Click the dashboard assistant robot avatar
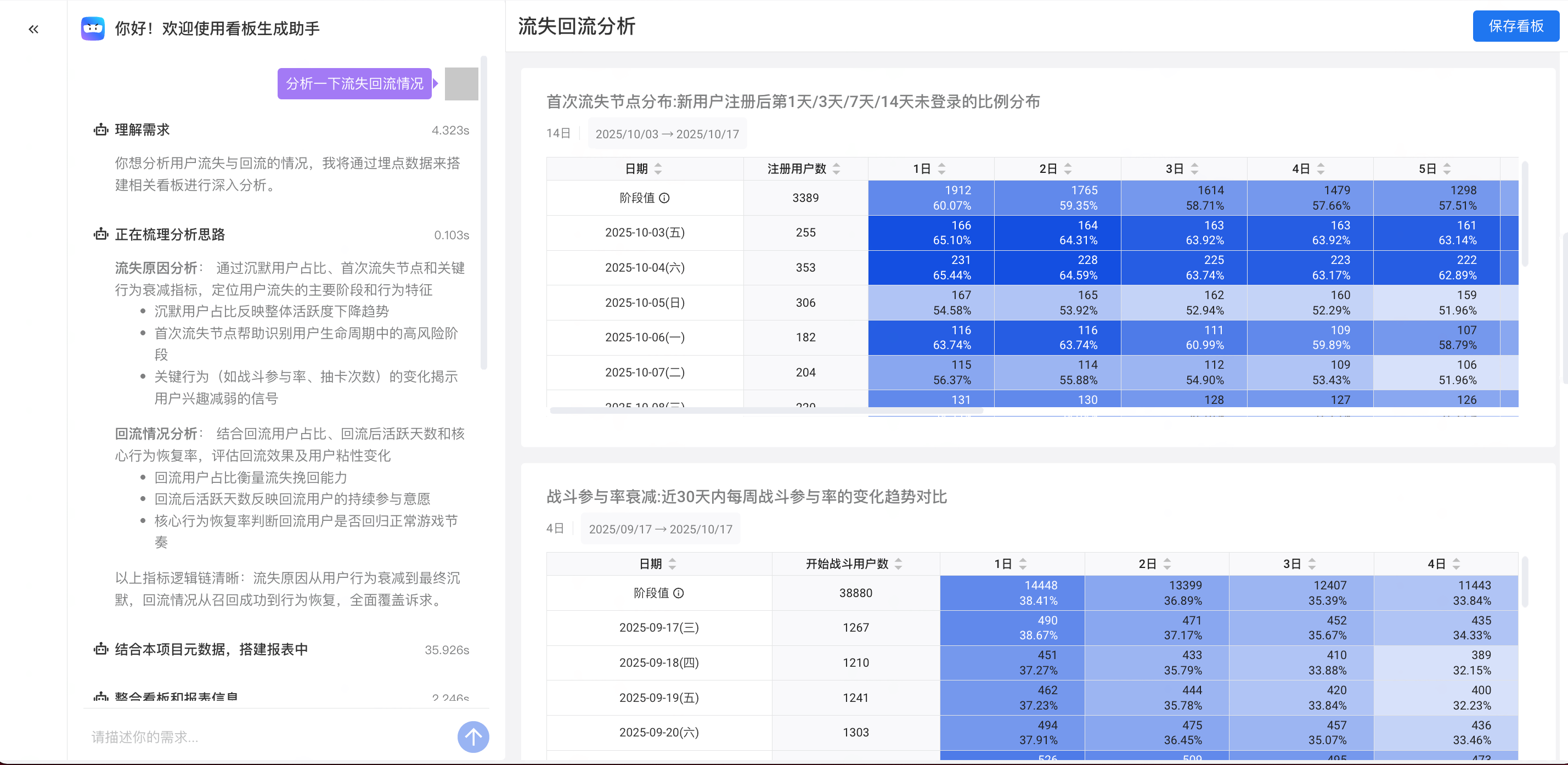1568x765 pixels. tap(93, 28)
